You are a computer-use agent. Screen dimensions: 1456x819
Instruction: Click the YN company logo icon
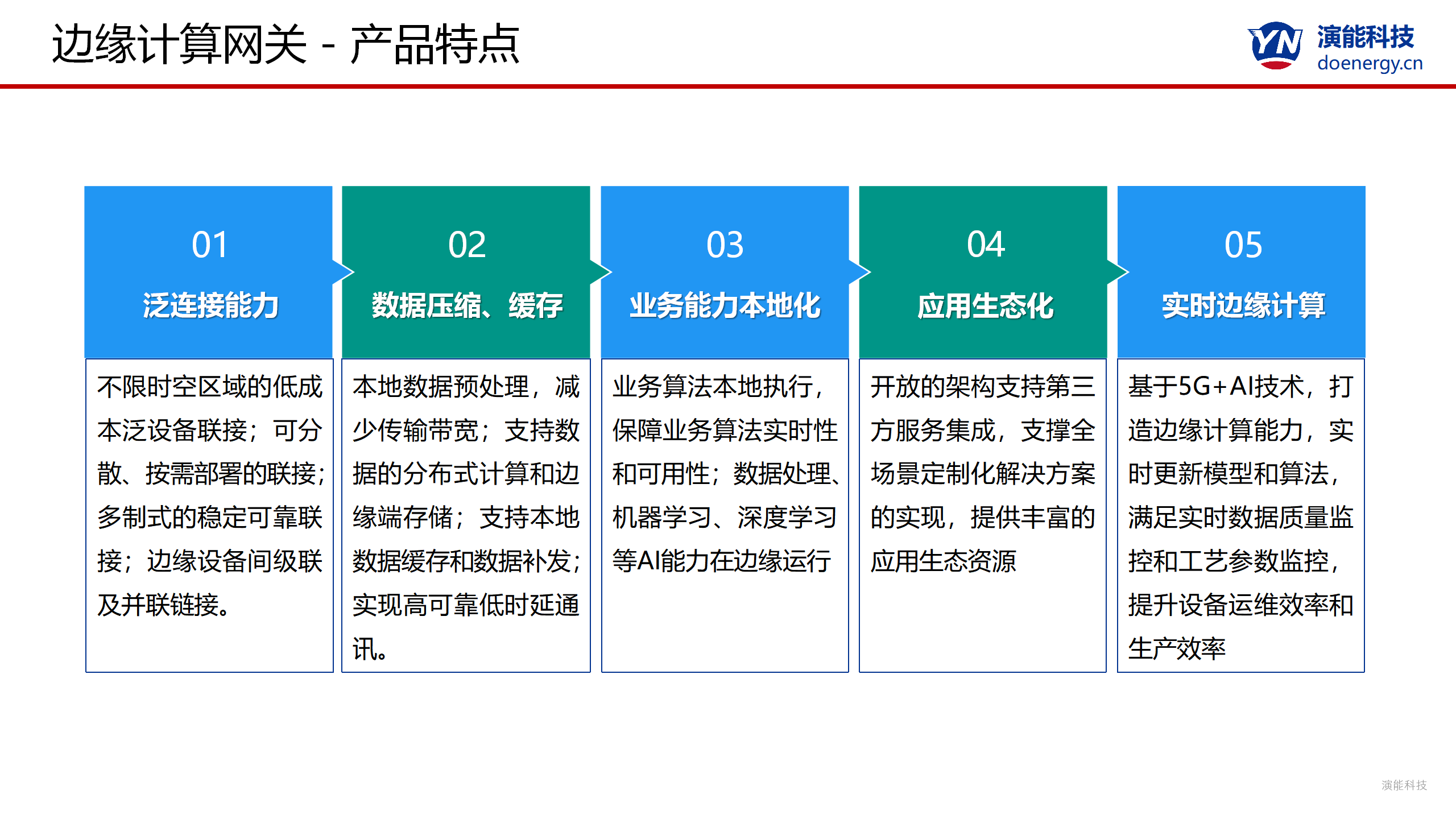pos(1275,45)
